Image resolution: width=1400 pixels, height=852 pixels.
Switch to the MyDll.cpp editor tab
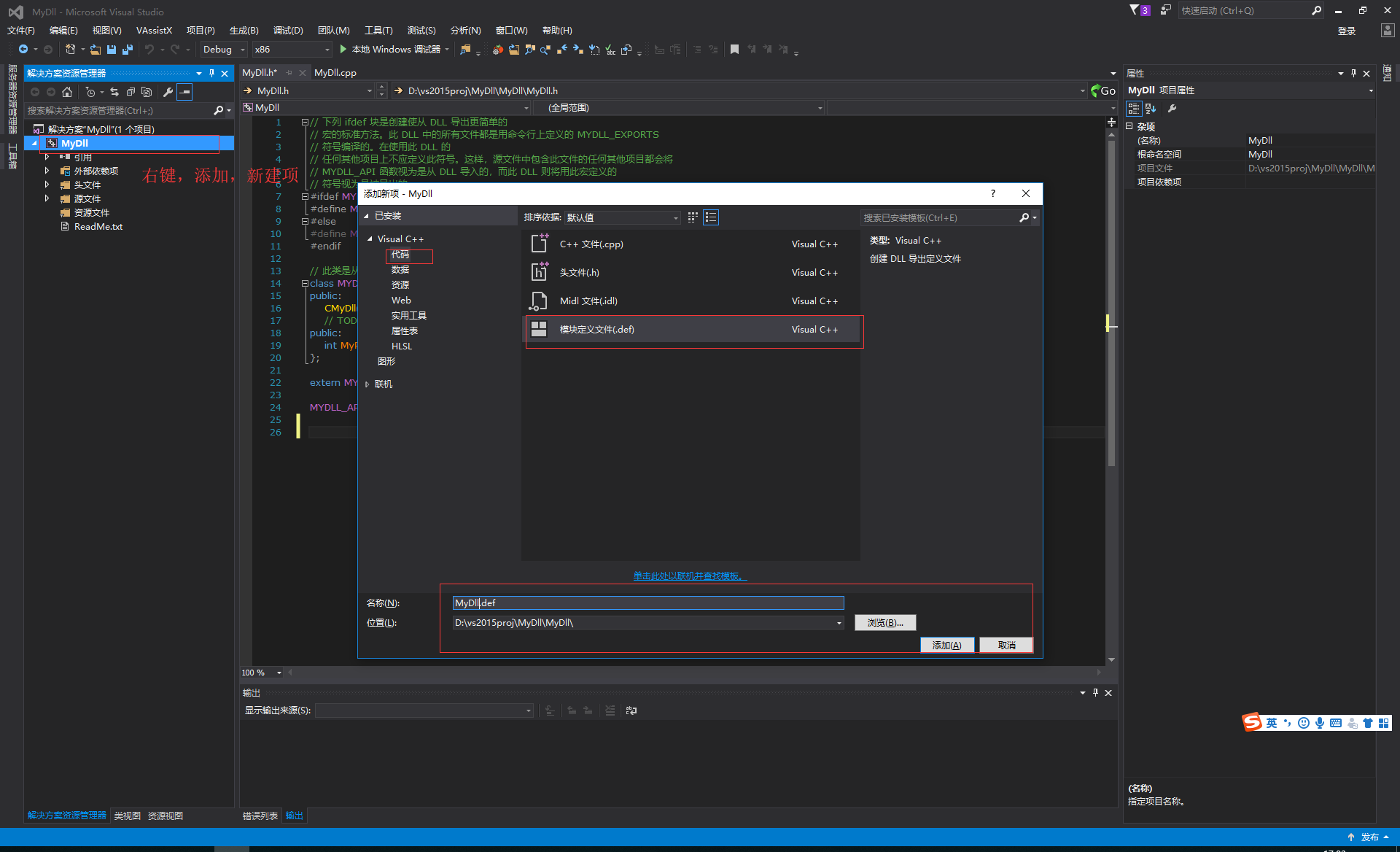335,73
